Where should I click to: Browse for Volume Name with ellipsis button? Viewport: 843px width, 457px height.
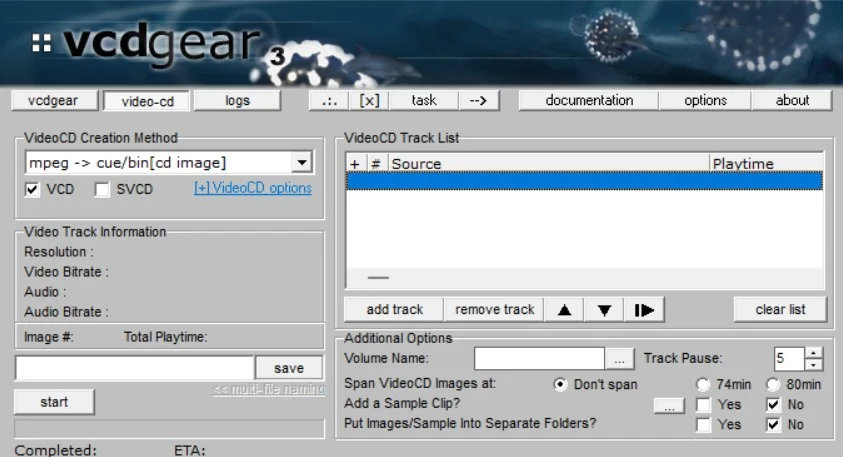(619, 359)
